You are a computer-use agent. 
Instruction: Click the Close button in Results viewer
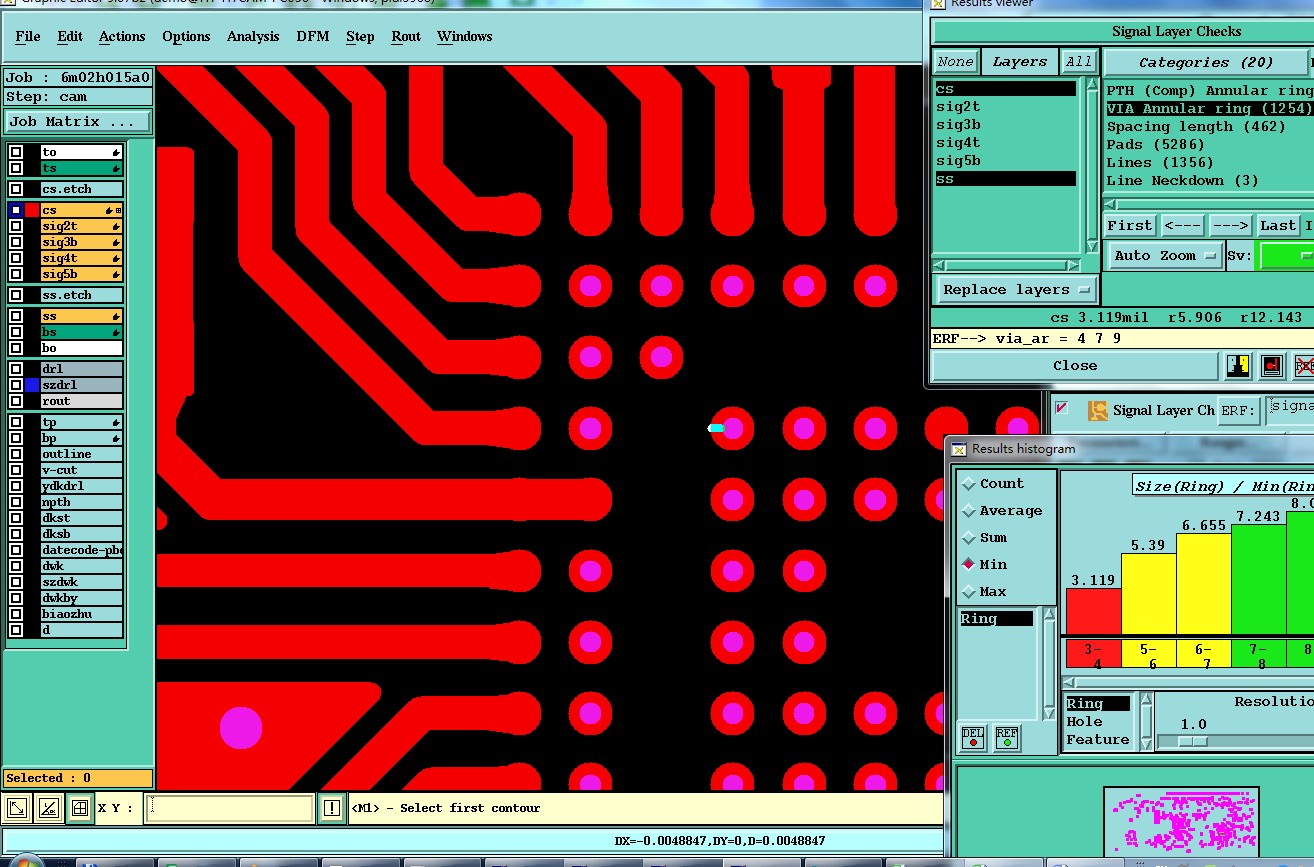[x=1075, y=366]
